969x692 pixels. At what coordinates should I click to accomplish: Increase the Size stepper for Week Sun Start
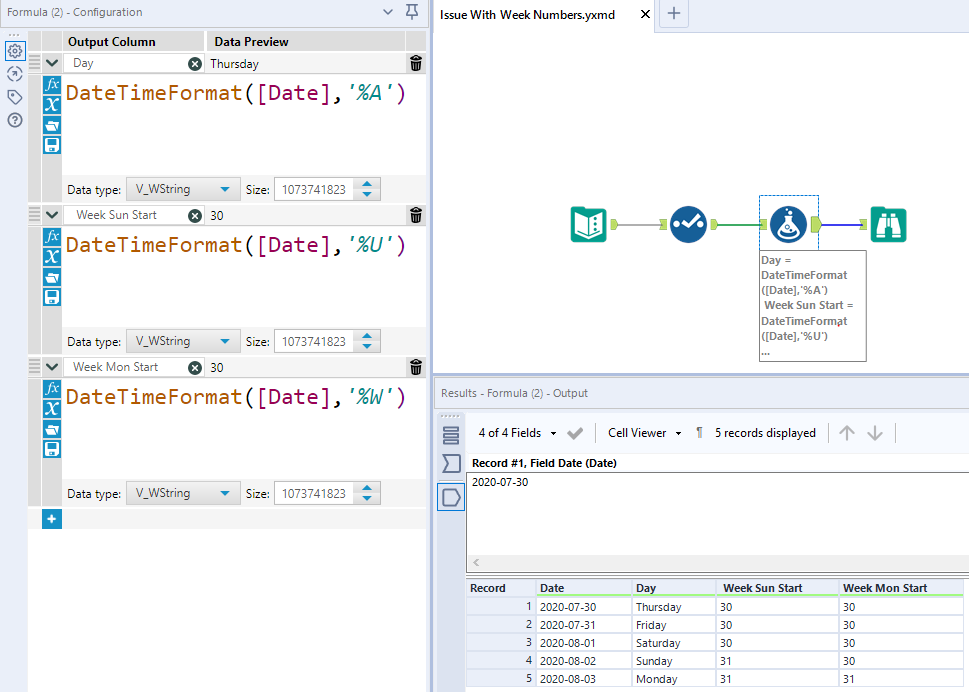tap(368, 336)
